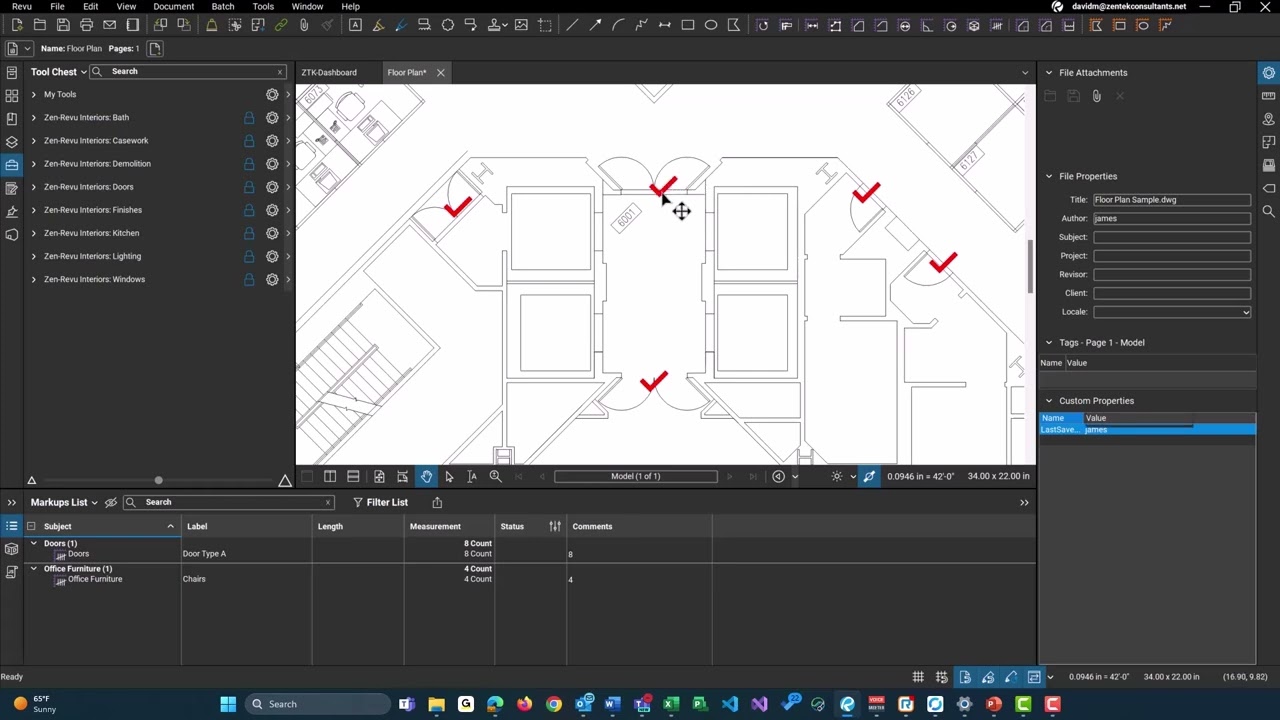1280x720 pixels.
Task: Open the Search panel on right sidebar
Action: point(1268,211)
